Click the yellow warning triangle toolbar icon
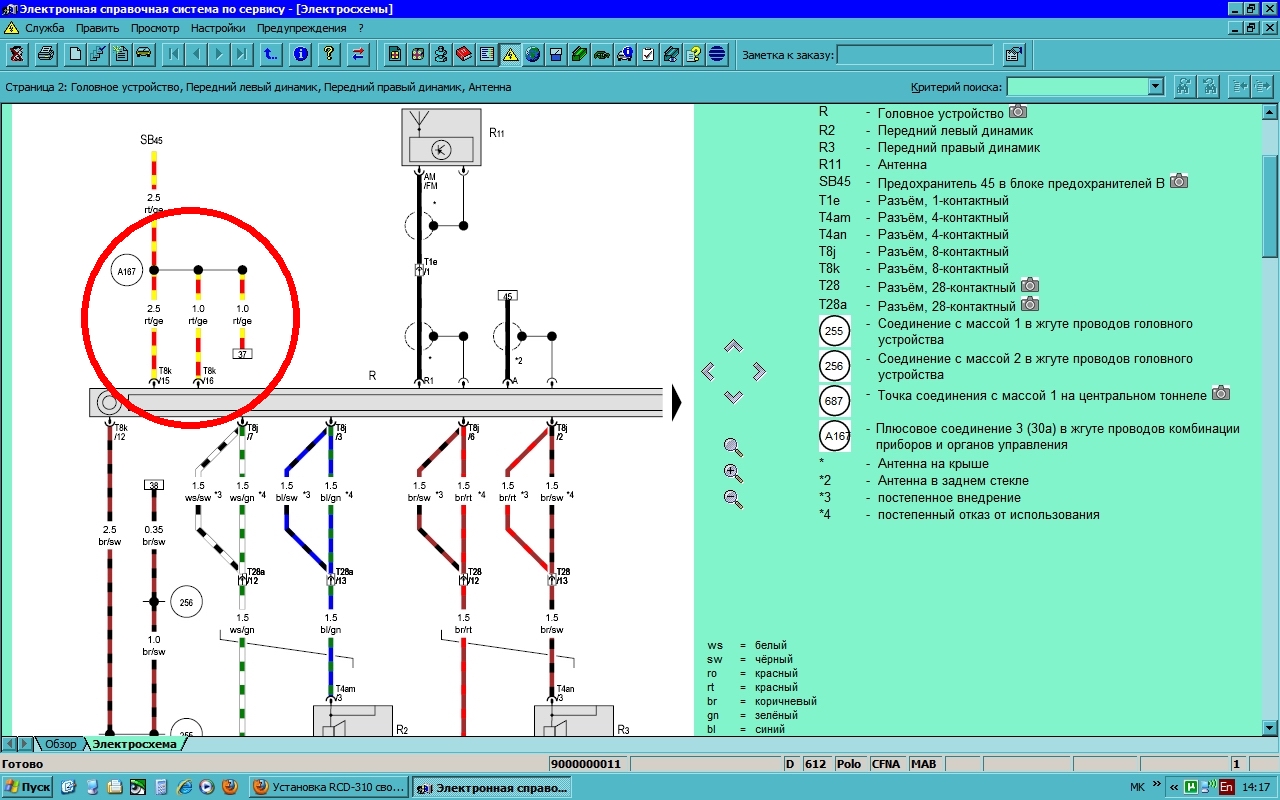1280x800 pixels. 510,54
